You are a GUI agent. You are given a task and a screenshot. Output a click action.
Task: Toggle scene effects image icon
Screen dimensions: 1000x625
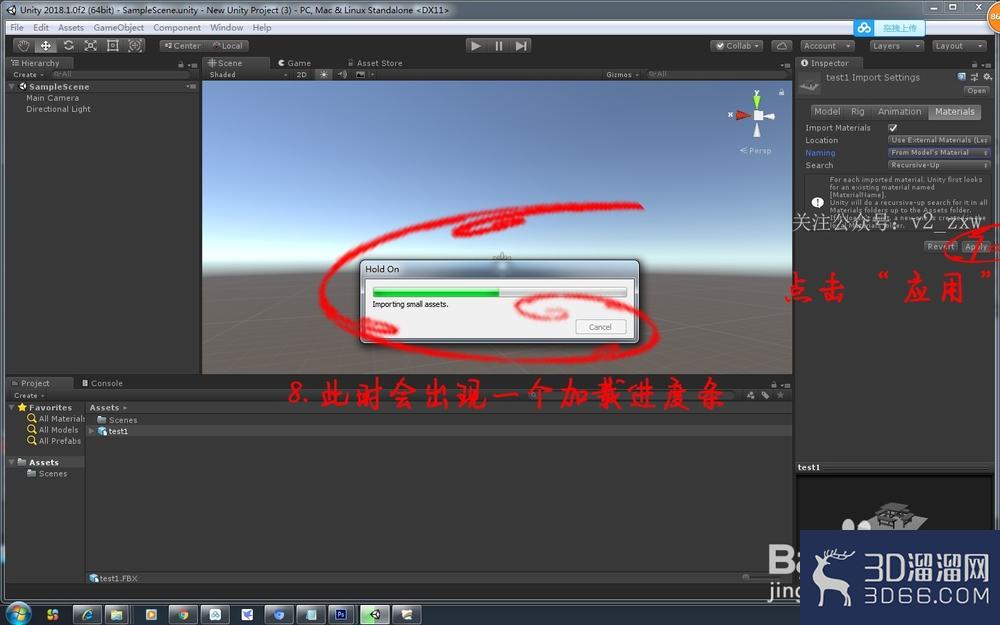(360, 75)
